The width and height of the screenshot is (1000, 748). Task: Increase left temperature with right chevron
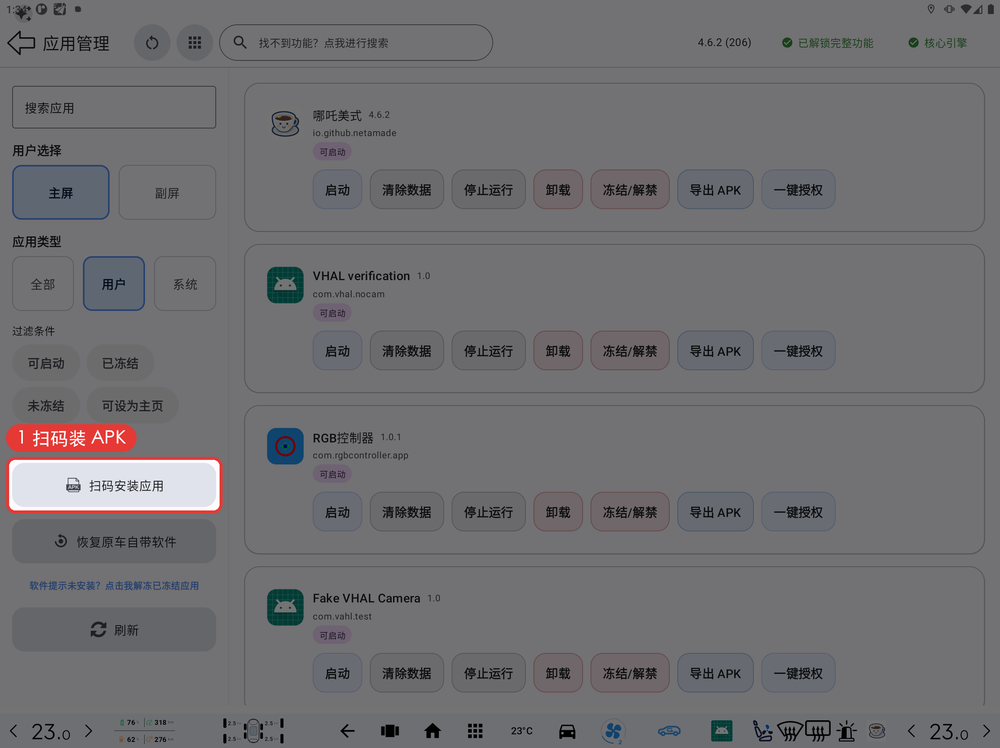[89, 731]
